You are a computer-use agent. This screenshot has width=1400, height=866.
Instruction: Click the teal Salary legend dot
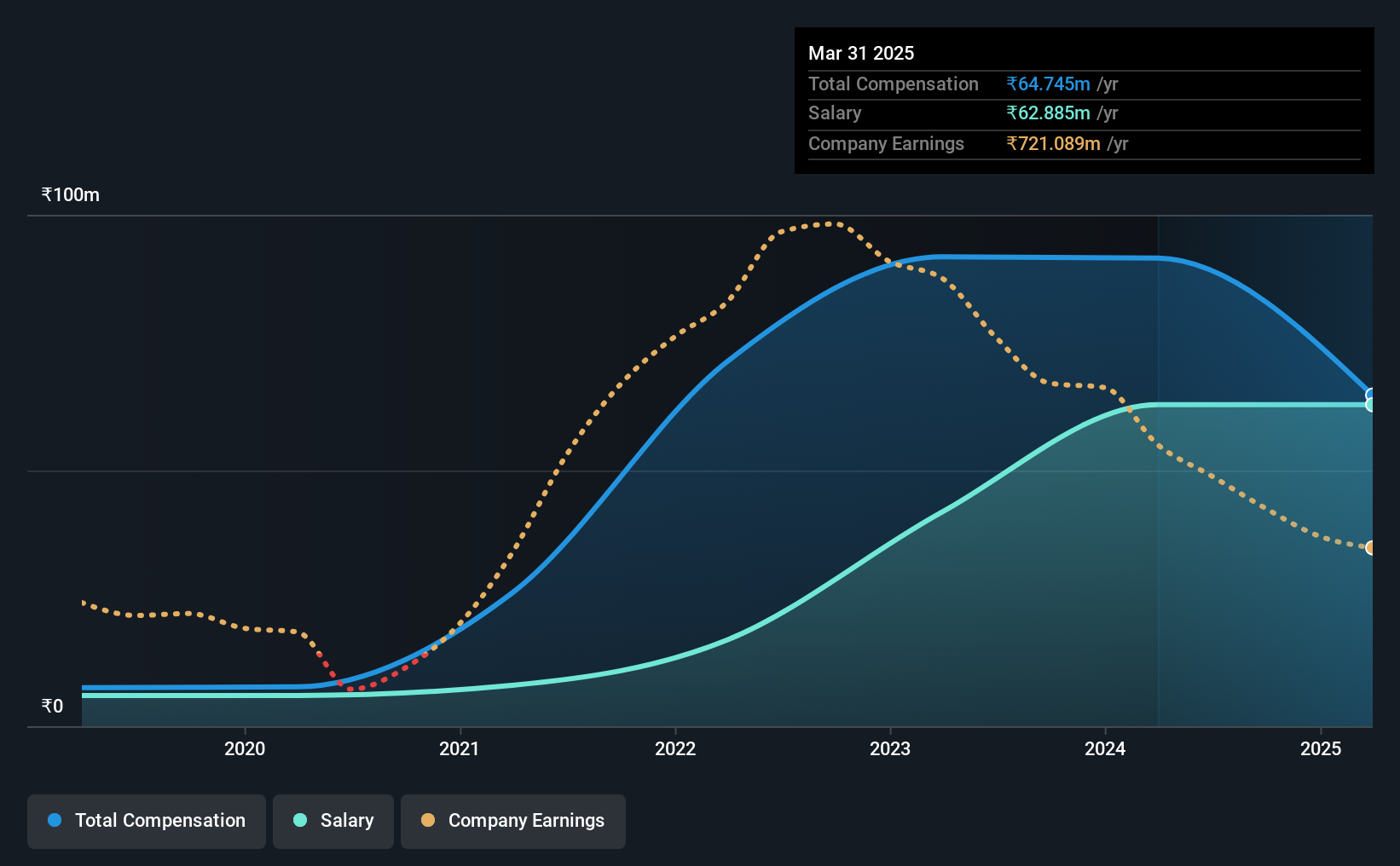click(x=300, y=820)
